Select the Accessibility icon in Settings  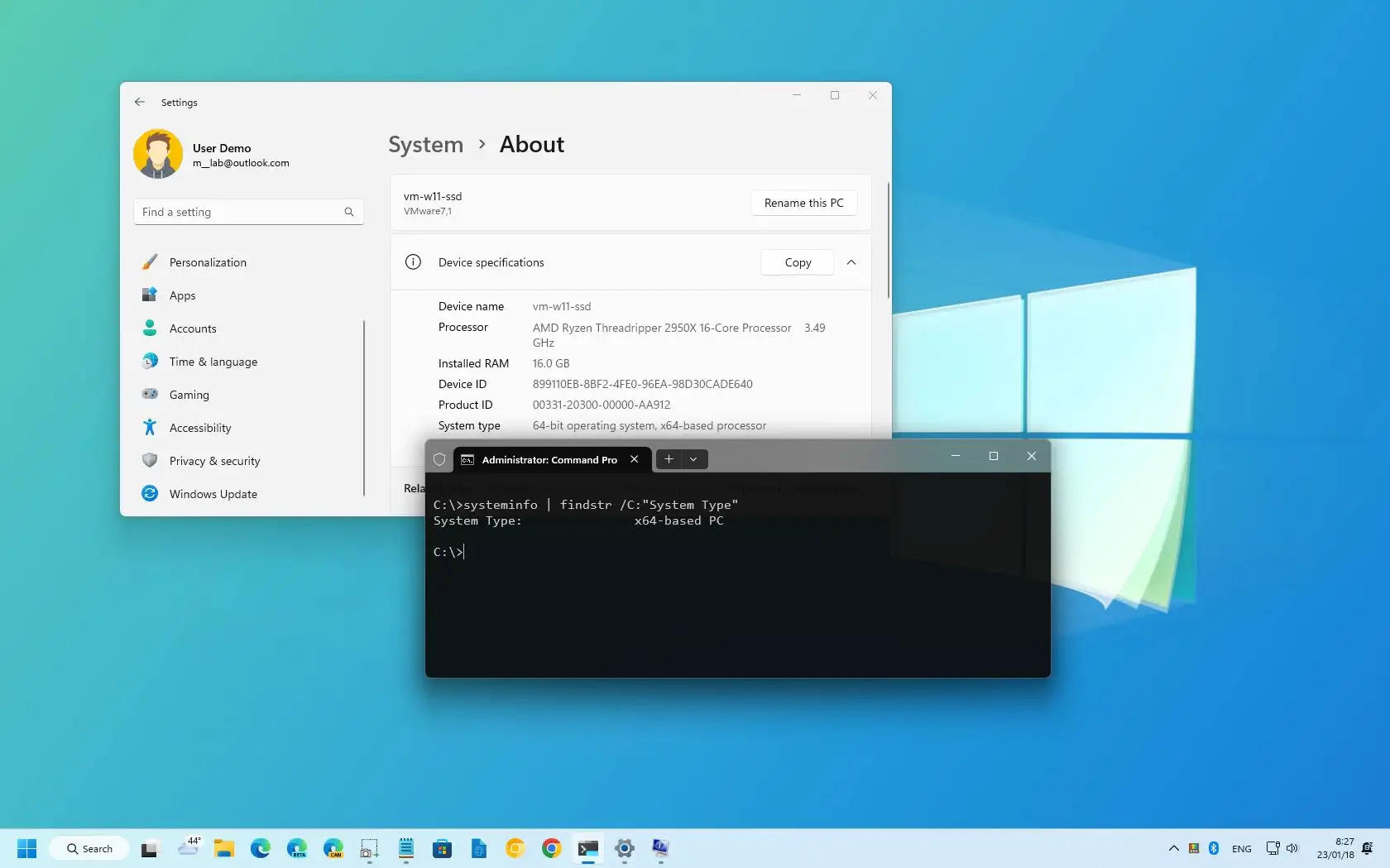(x=150, y=428)
